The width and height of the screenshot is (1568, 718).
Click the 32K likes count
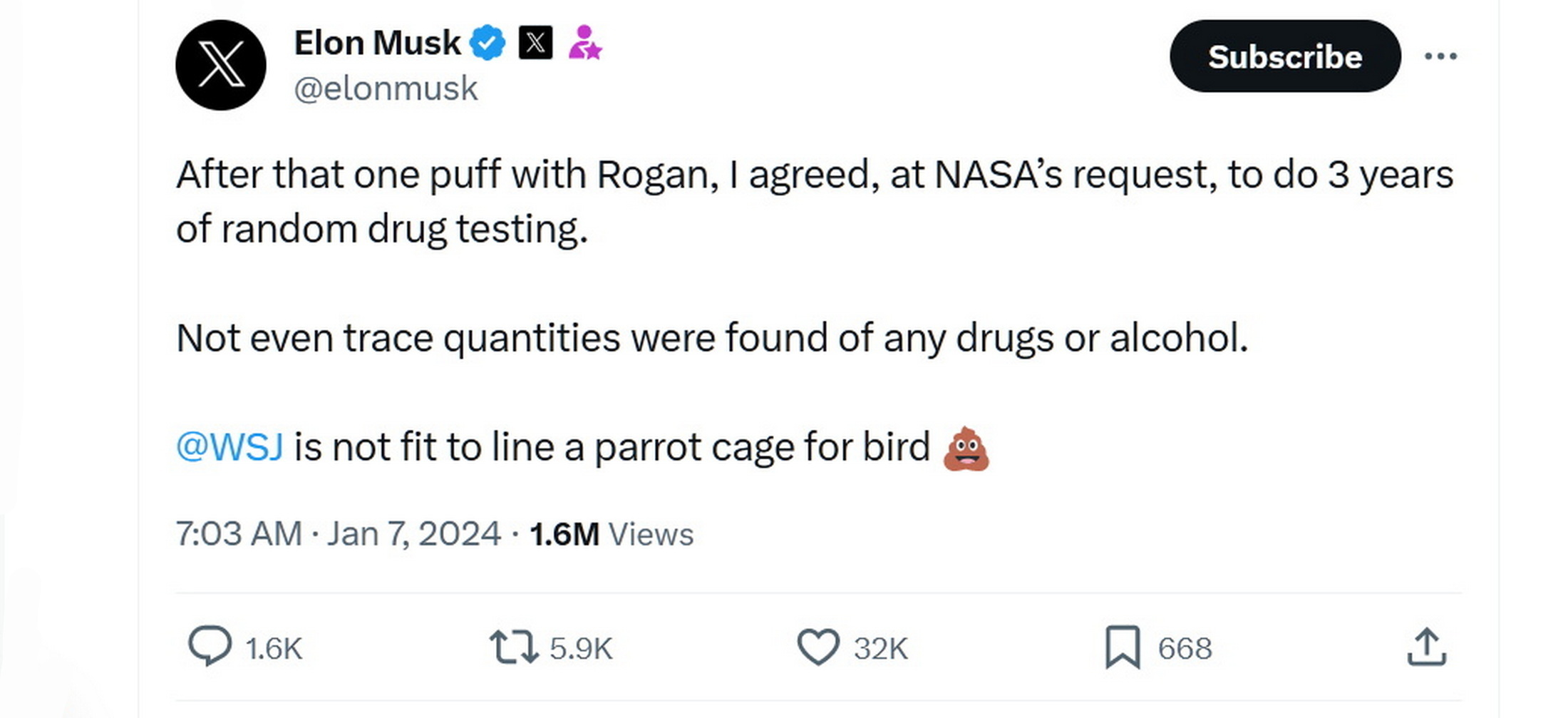881,649
